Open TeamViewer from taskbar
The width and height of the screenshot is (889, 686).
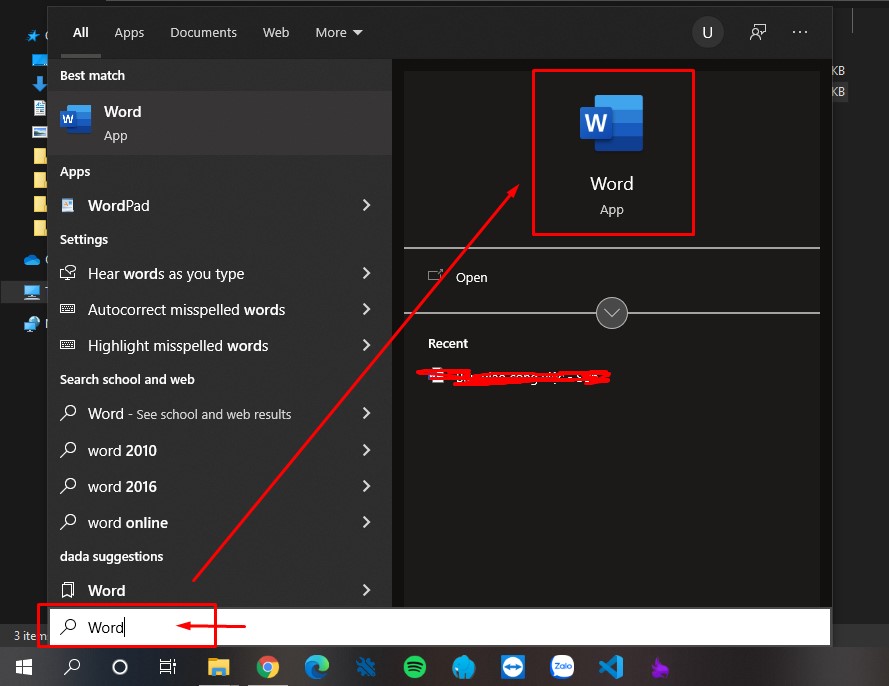pos(513,667)
